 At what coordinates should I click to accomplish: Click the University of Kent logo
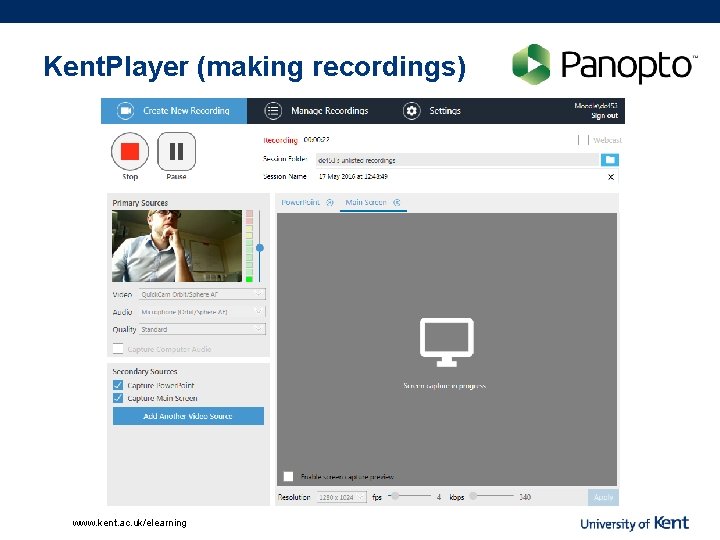(x=635, y=523)
